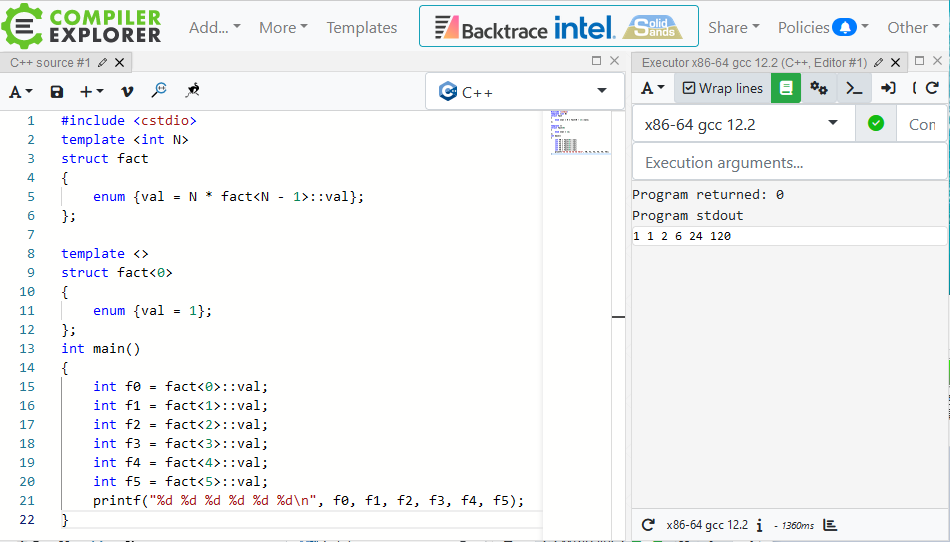Open the timing bar chart icon
The image size is (950, 542).
pos(830,525)
